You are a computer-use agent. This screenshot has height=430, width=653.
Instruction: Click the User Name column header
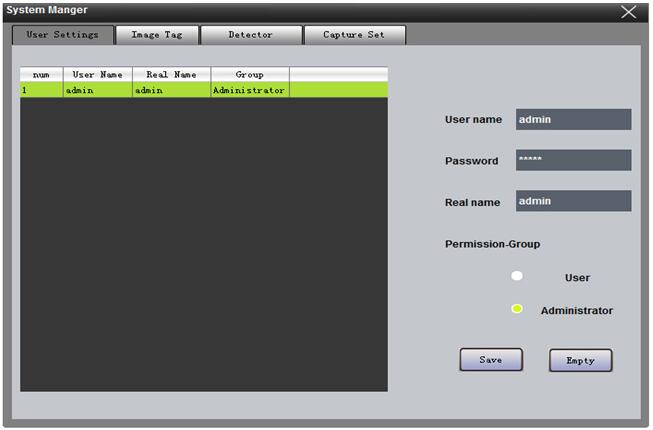click(x=98, y=75)
